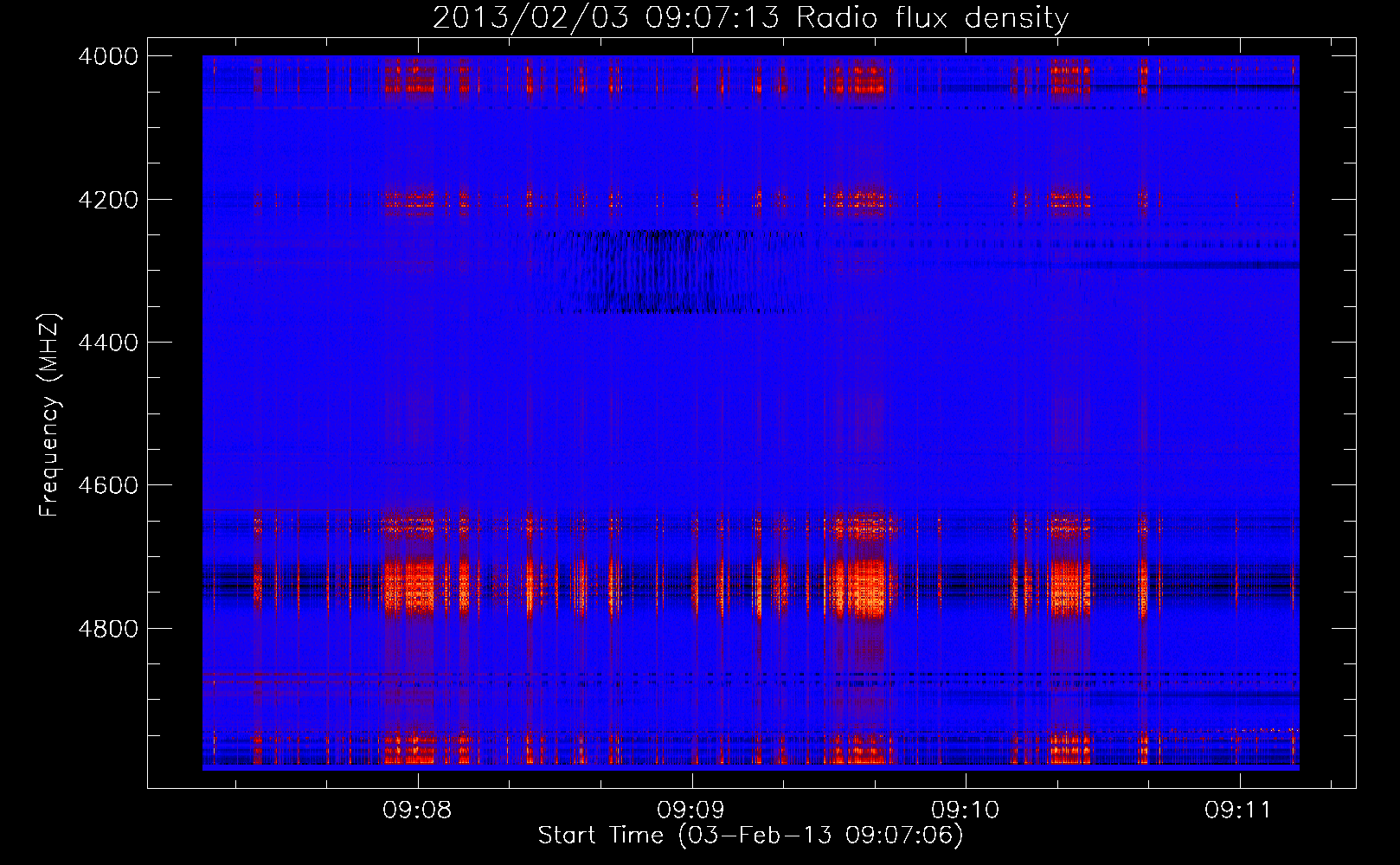
Task: Click the '09:09' time axis label
Action: coord(691,810)
